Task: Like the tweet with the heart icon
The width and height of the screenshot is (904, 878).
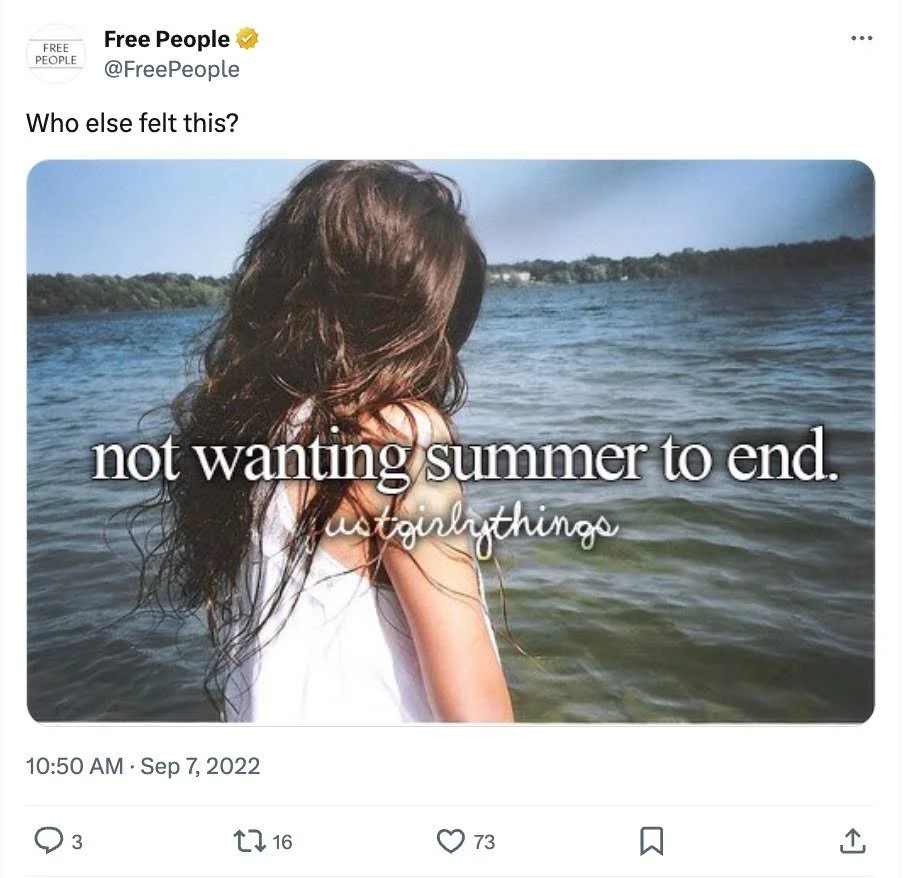Action: point(450,841)
